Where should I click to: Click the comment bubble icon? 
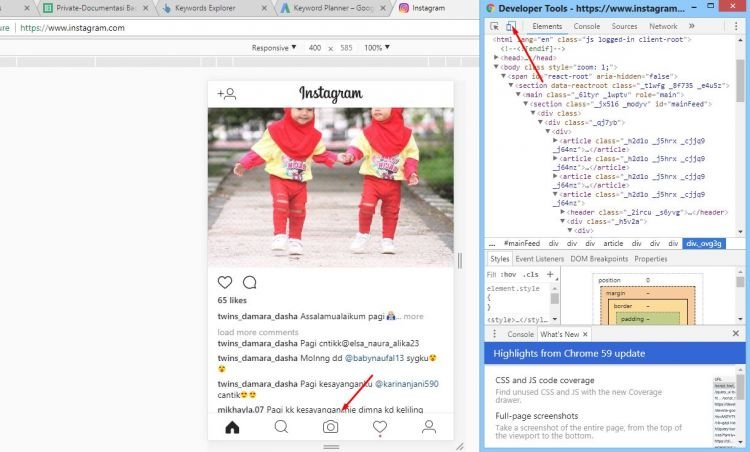click(x=250, y=282)
